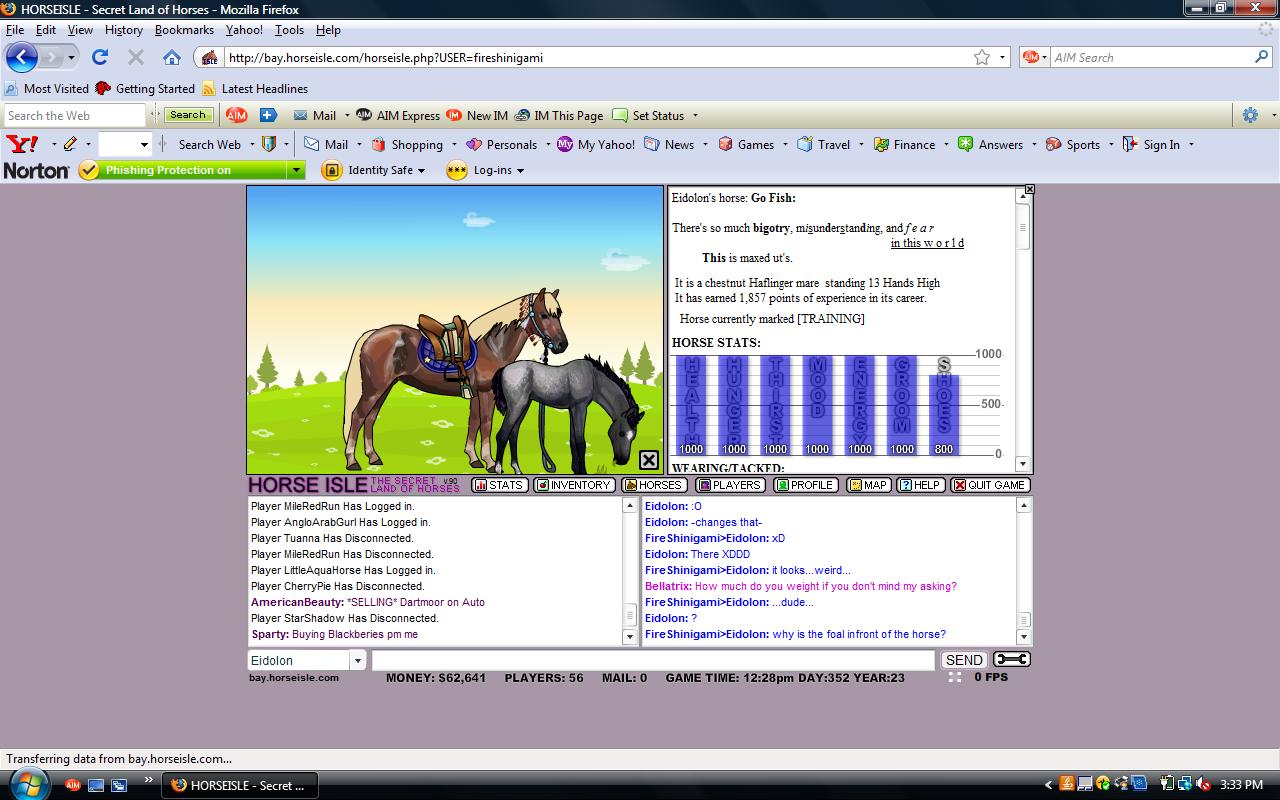1280x800 pixels.
Task: Open the Edit menu
Action: pyautogui.click(x=46, y=30)
